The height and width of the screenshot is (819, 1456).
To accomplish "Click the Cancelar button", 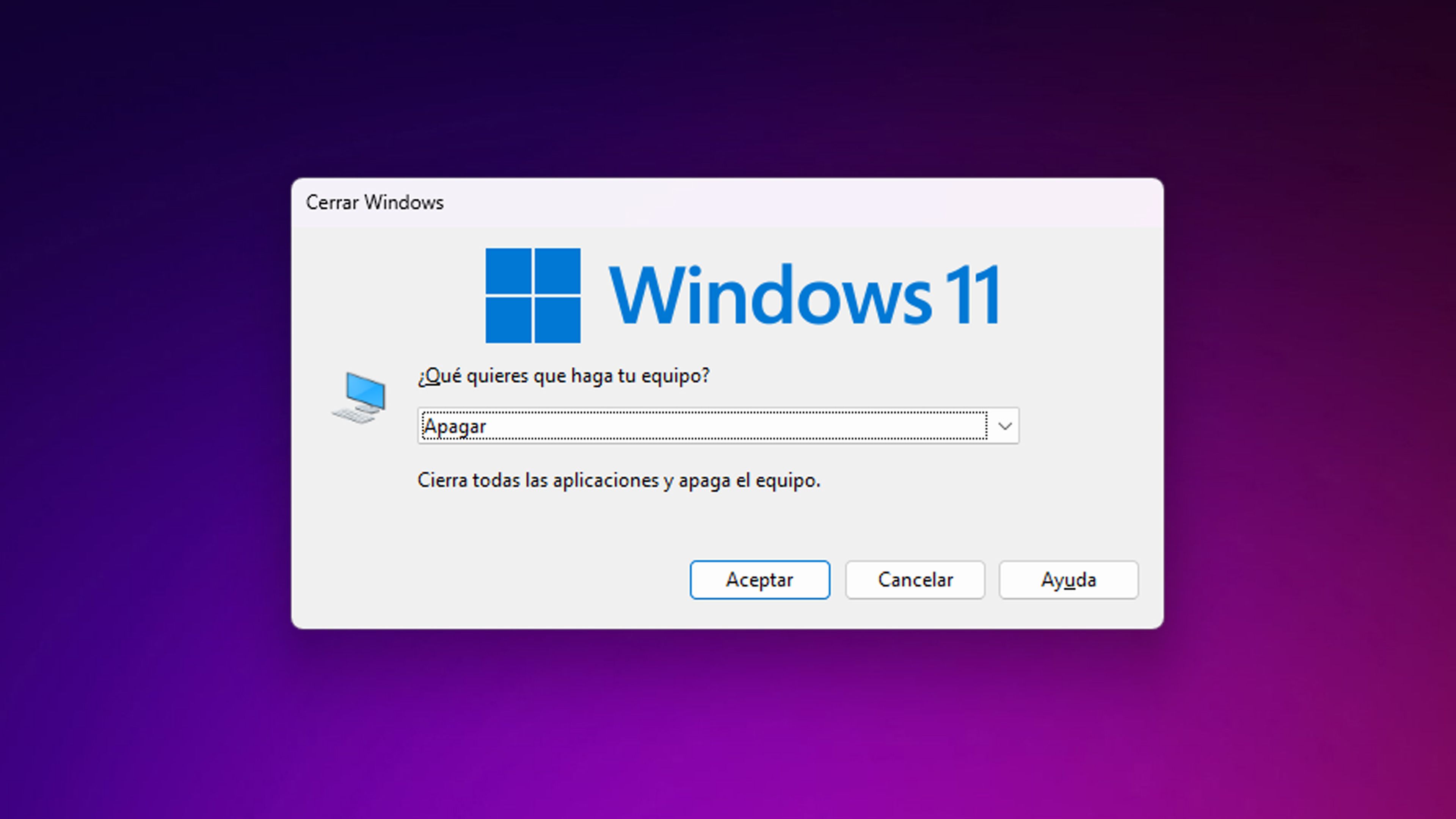I will pyautogui.click(x=915, y=580).
